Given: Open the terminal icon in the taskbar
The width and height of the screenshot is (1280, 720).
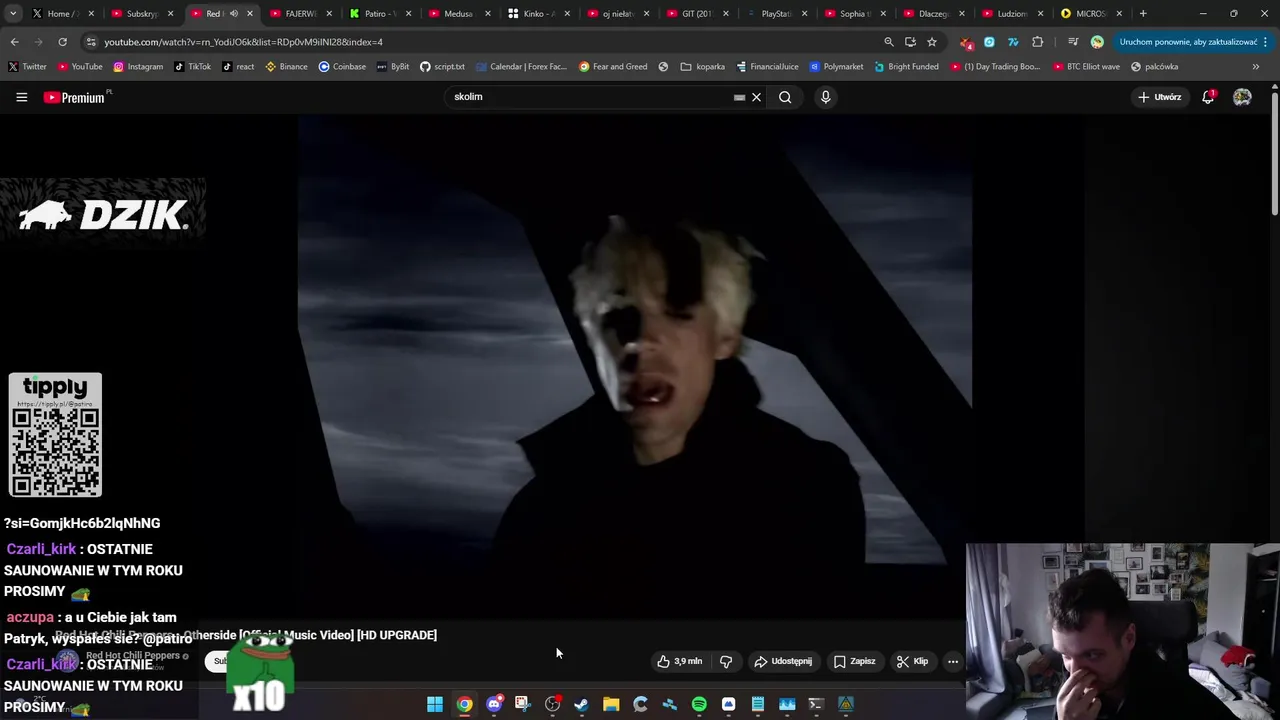Looking at the screenshot, I should pos(816,705).
